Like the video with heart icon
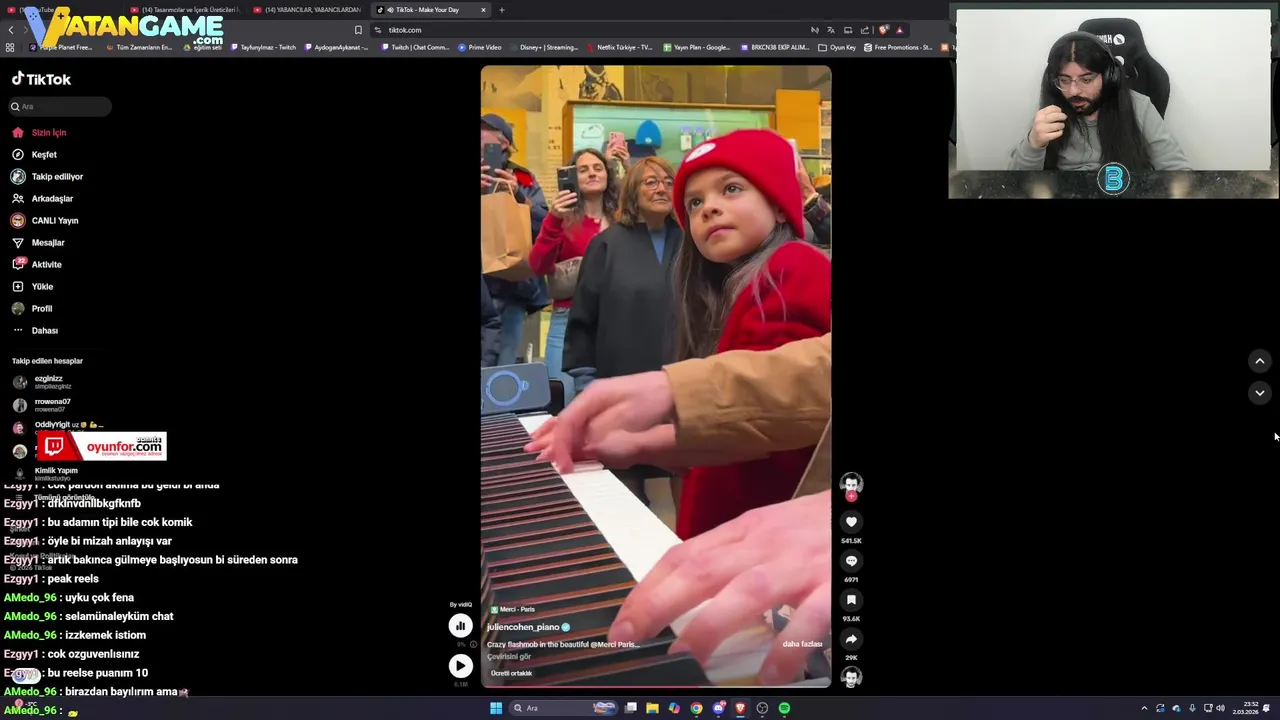This screenshot has width=1280, height=720. pyautogui.click(x=851, y=522)
